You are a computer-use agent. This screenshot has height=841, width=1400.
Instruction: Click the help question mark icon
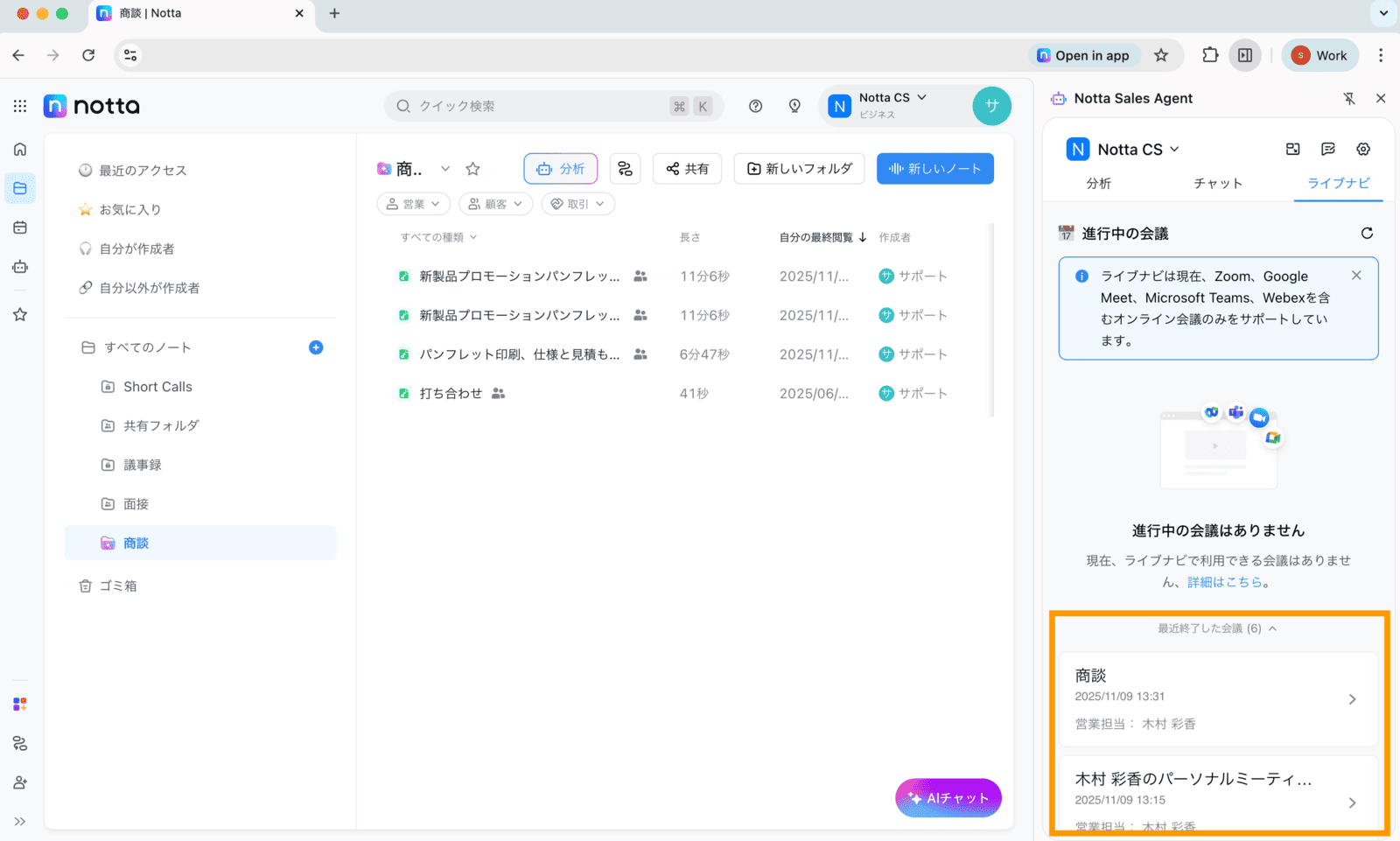coord(755,106)
